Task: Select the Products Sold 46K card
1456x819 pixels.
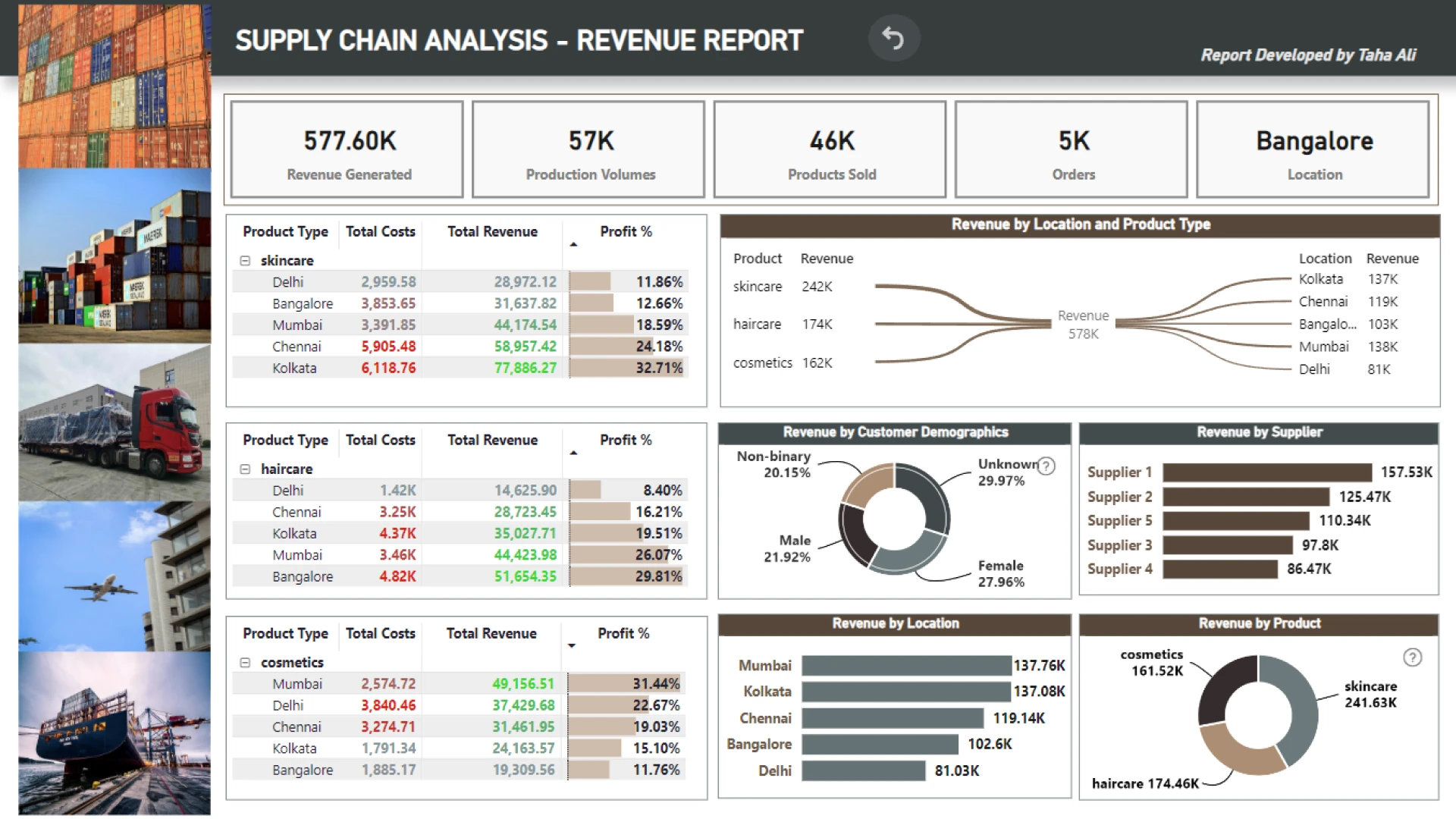Action: point(830,149)
